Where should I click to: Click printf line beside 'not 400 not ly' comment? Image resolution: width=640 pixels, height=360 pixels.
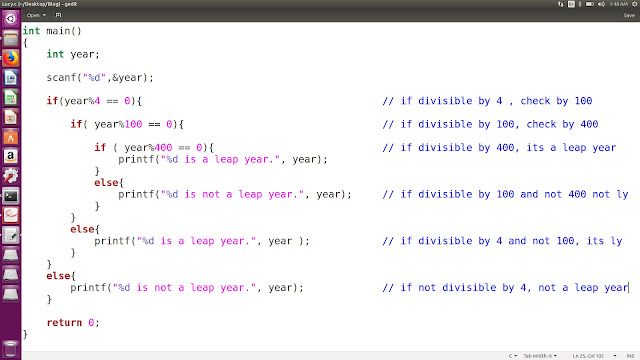tap(235, 194)
